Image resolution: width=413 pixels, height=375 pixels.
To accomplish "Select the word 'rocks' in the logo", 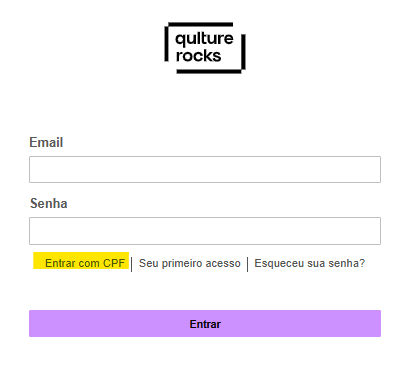I will point(198,56).
